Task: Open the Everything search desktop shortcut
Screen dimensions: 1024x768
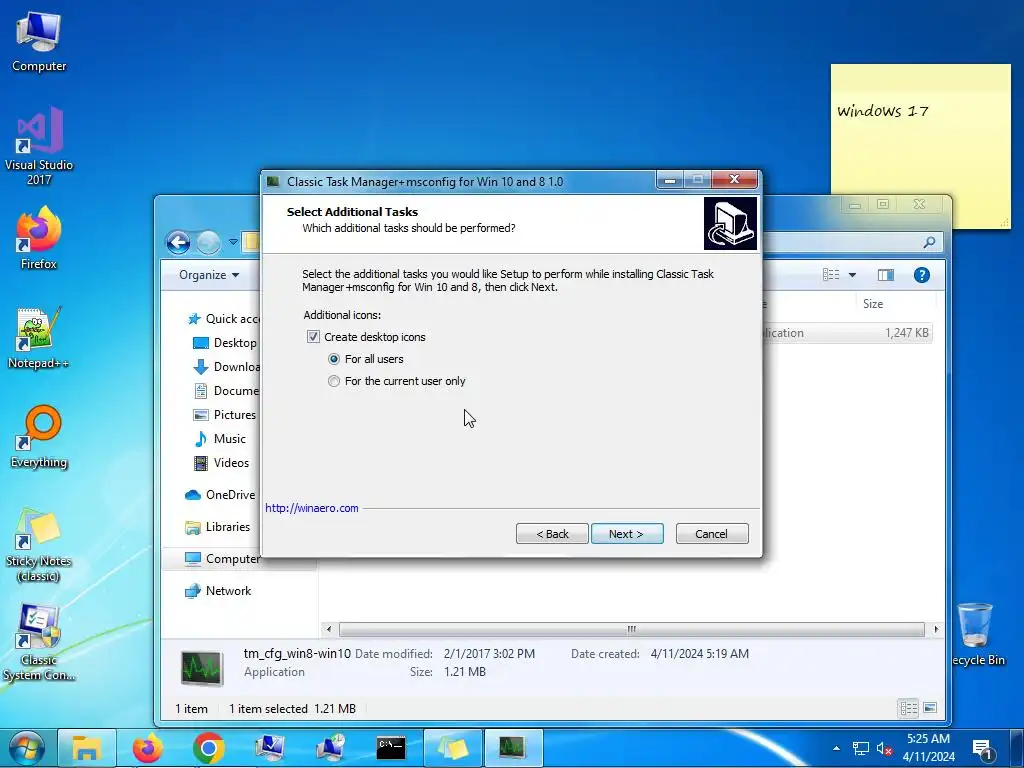Action: (x=39, y=436)
